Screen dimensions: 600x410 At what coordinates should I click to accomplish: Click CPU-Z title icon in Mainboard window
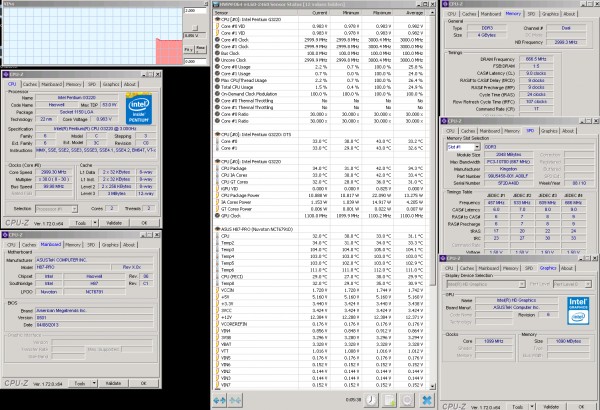click(5, 235)
